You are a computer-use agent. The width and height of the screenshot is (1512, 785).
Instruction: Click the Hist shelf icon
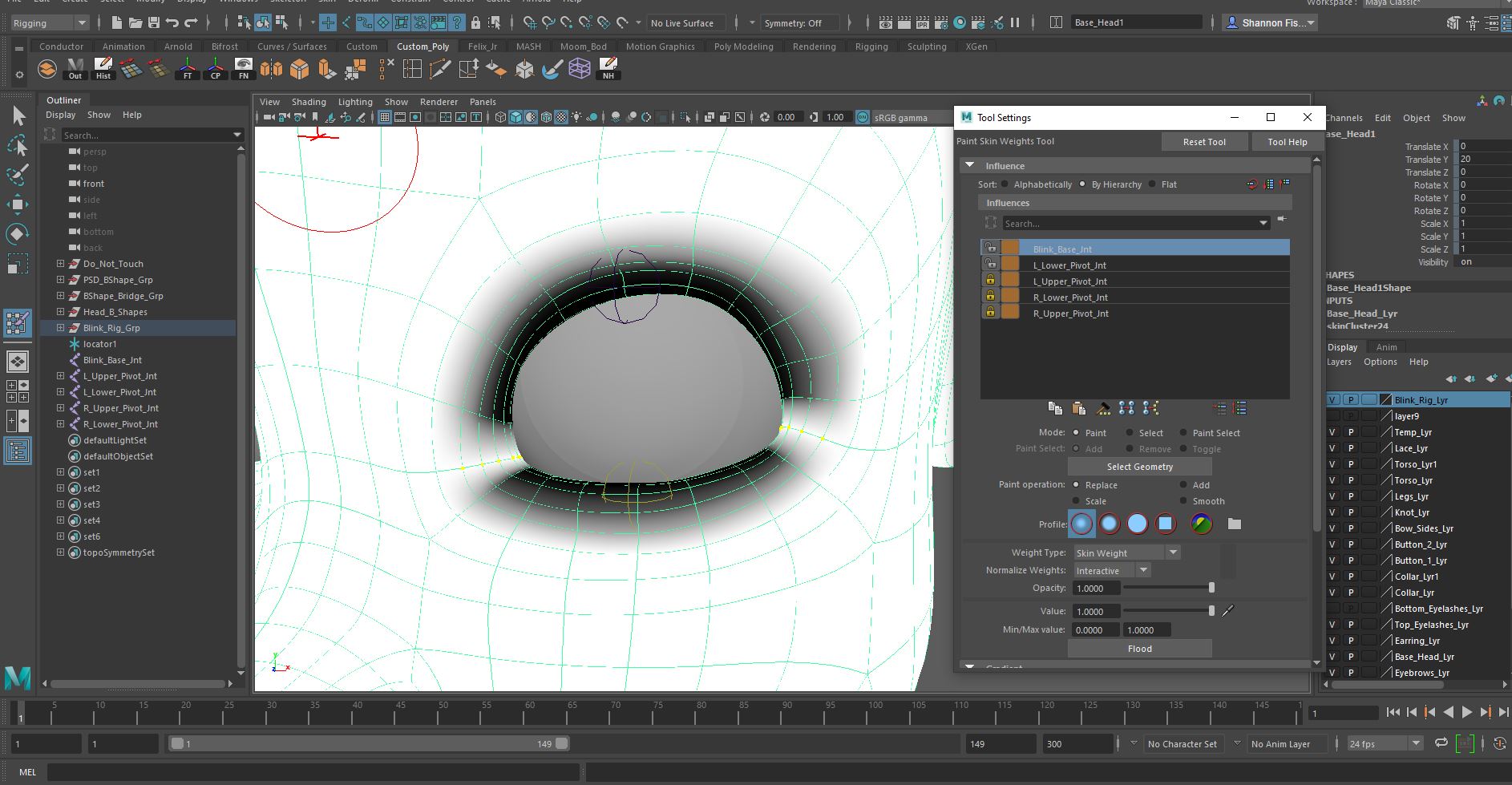(x=103, y=70)
